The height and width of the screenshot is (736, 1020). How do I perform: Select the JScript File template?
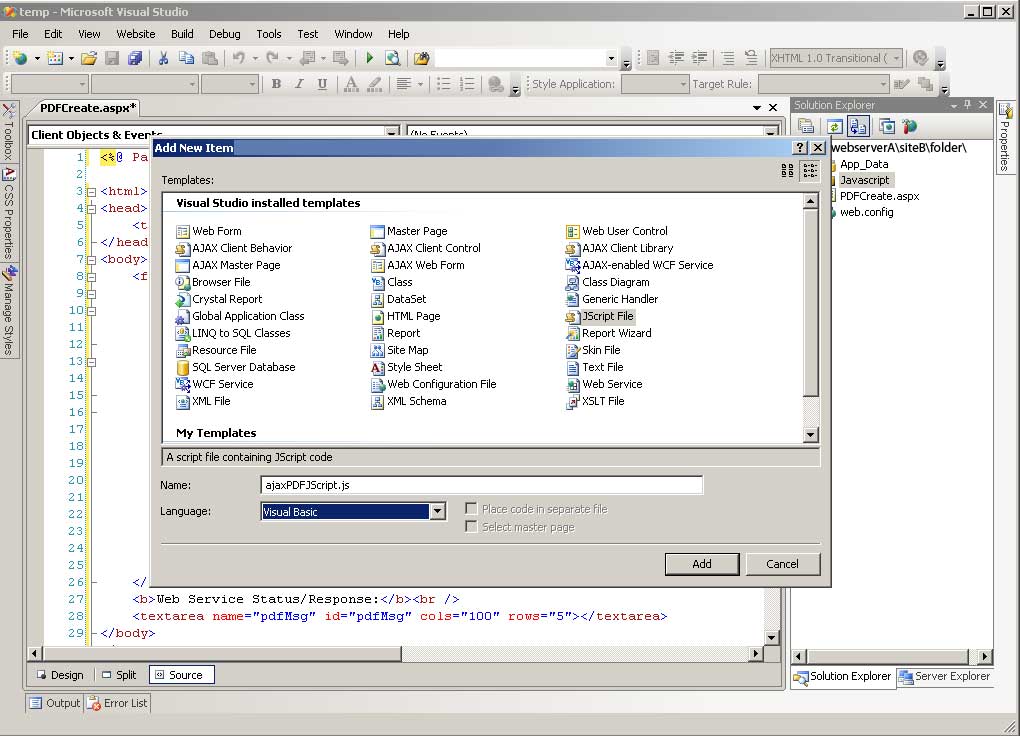[600, 316]
